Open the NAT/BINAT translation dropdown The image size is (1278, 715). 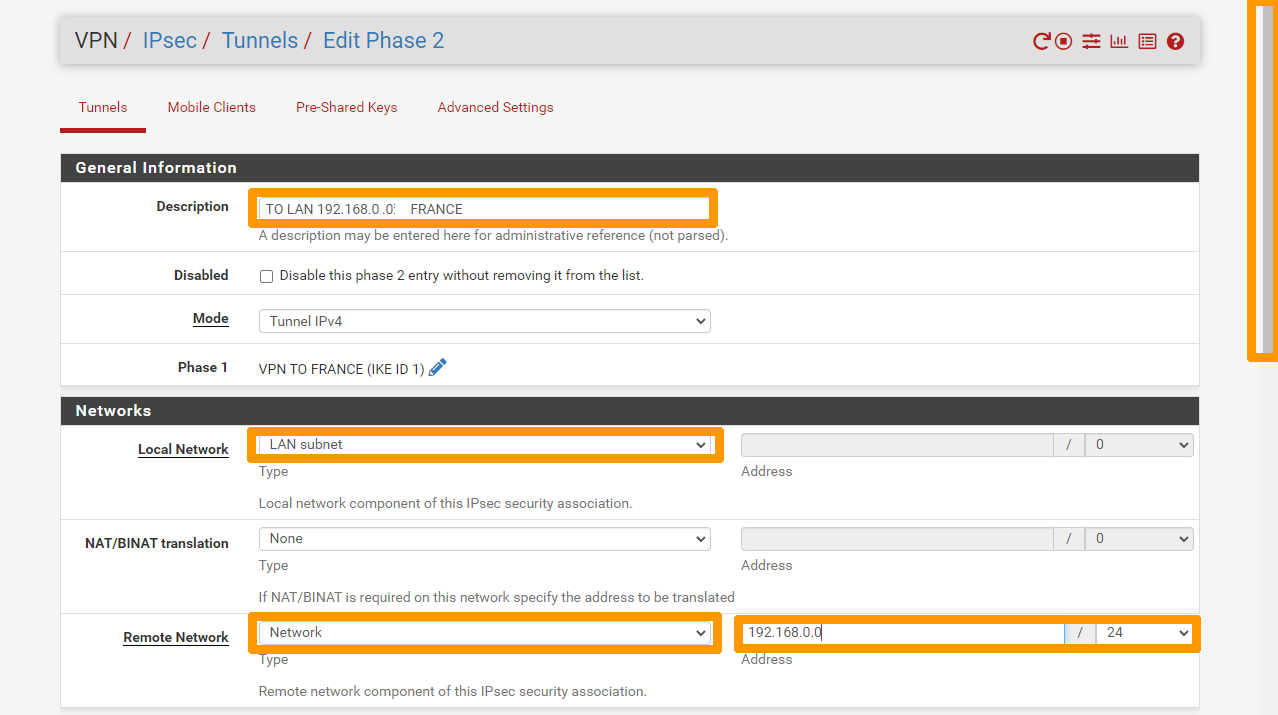484,538
